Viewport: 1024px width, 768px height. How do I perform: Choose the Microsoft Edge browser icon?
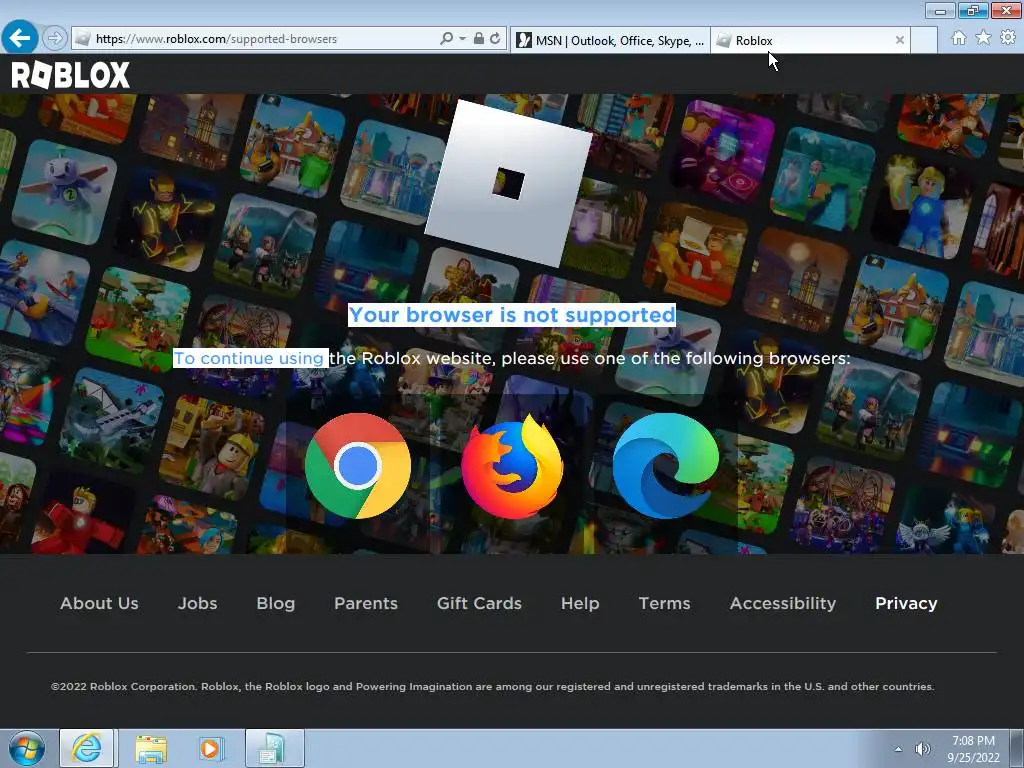click(665, 466)
